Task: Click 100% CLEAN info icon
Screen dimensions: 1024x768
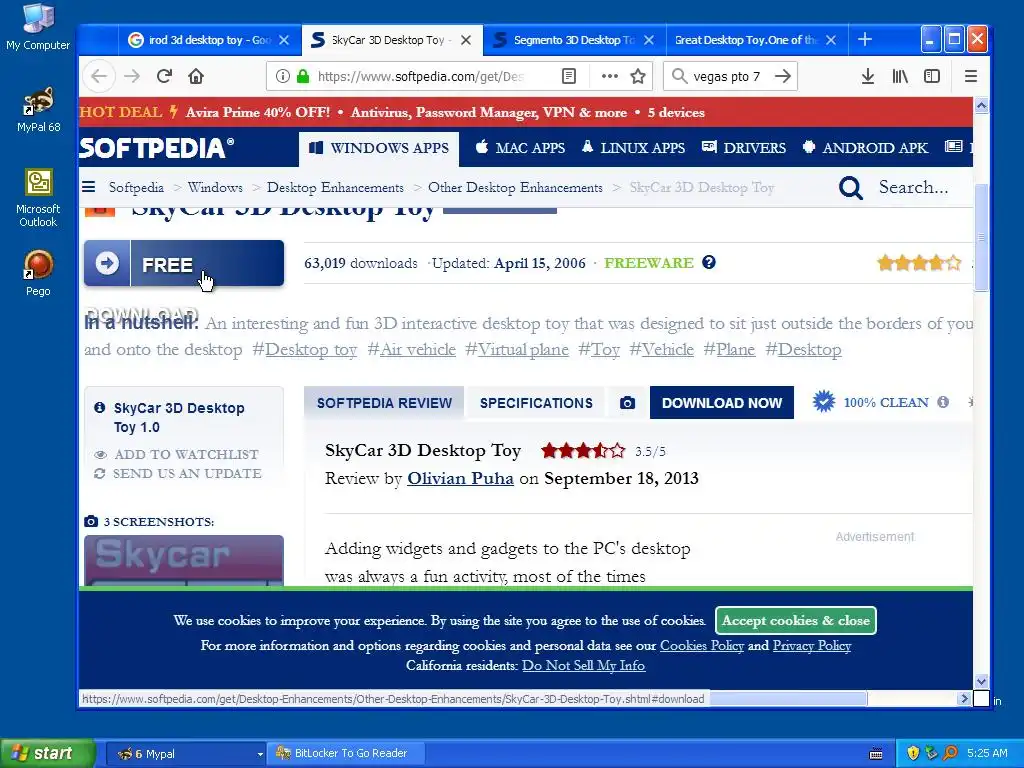Action: (943, 402)
